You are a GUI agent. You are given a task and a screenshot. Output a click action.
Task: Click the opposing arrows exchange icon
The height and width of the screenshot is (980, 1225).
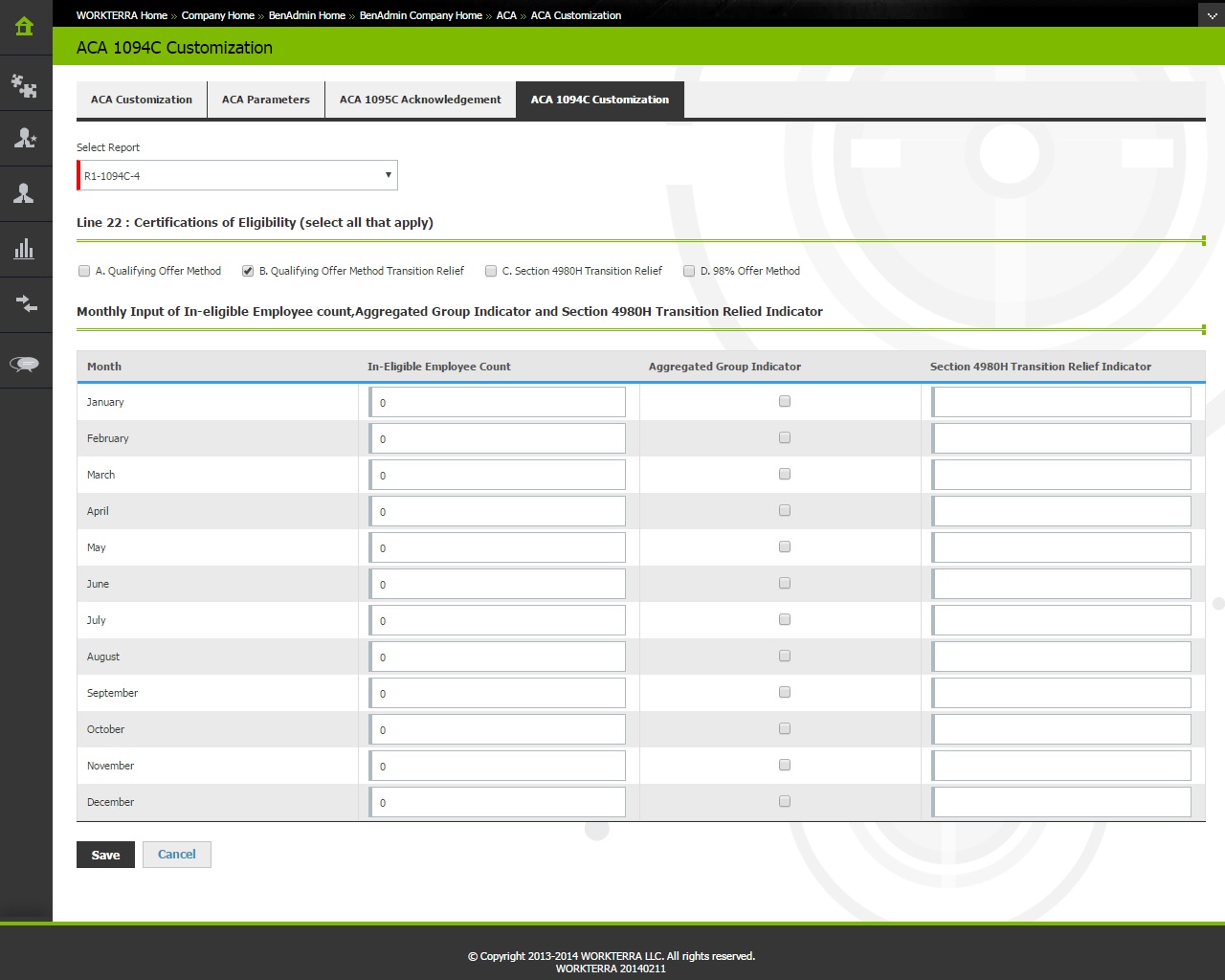[x=25, y=305]
